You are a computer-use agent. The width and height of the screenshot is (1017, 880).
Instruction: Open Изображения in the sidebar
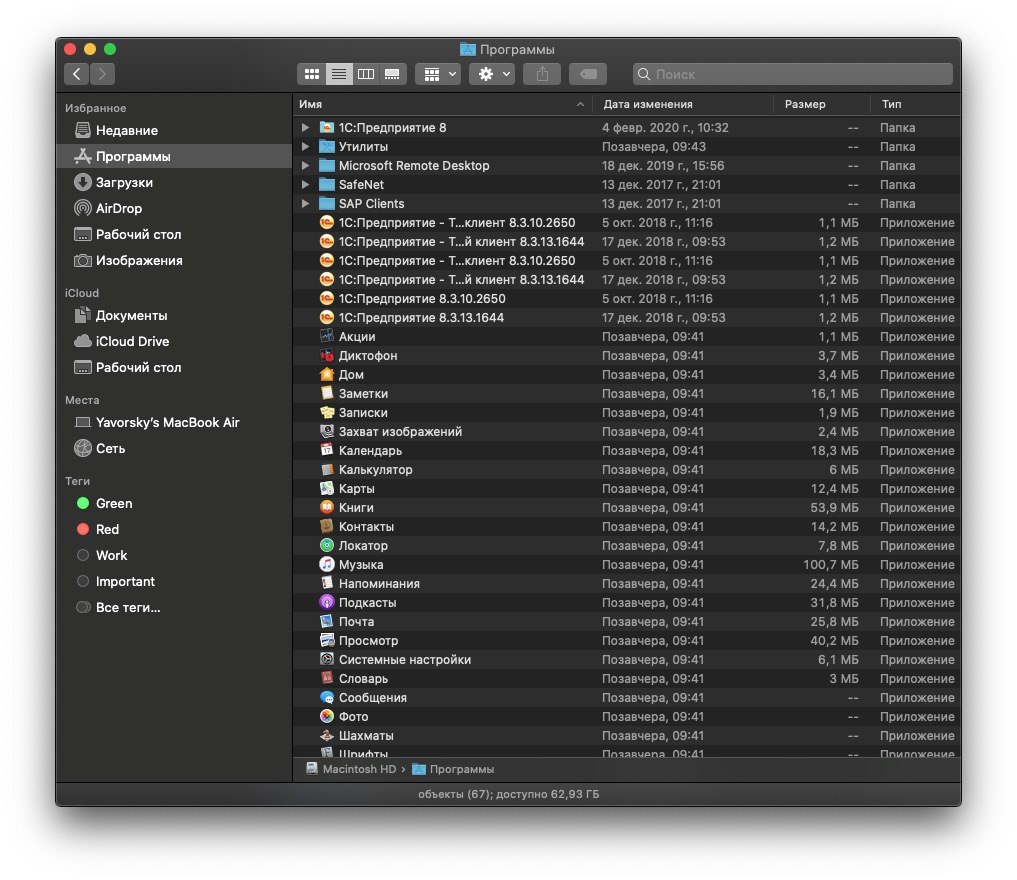coord(173,260)
